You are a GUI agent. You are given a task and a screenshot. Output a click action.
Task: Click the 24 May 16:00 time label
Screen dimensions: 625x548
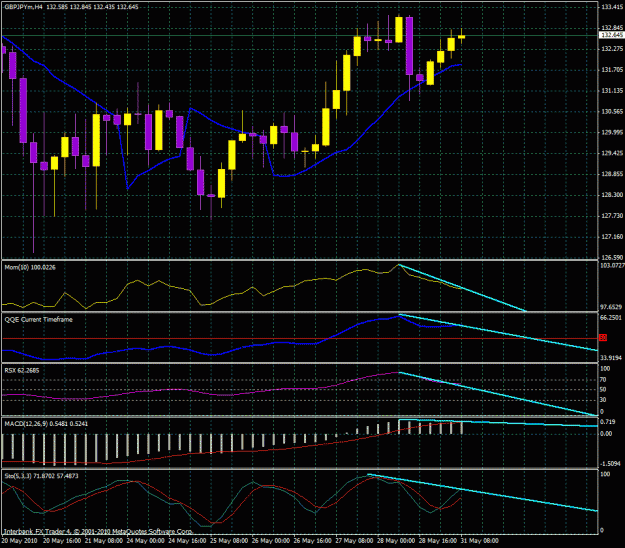click(187, 541)
